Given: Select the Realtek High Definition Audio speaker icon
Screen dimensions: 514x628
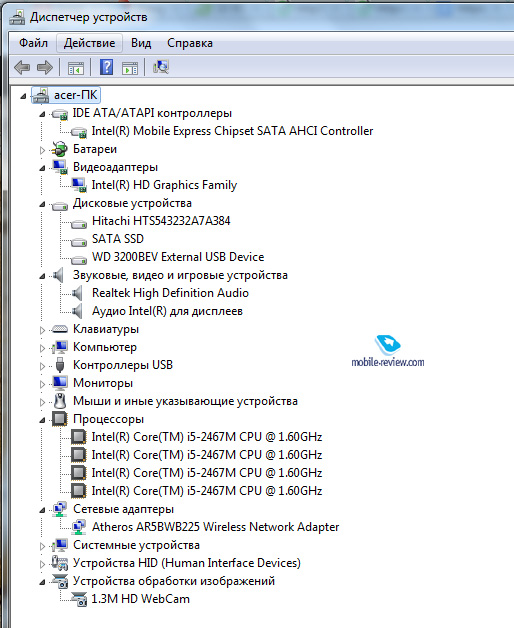Looking at the screenshot, I should (77, 293).
